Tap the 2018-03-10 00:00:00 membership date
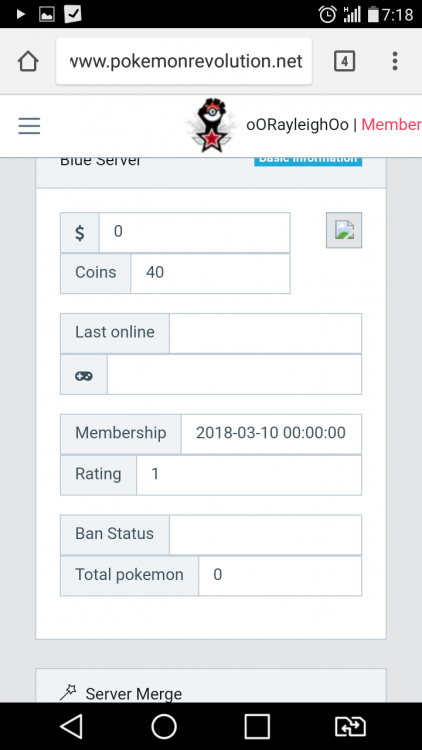Image resolution: width=422 pixels, height=750 pixels. click(x=271, y=433)
